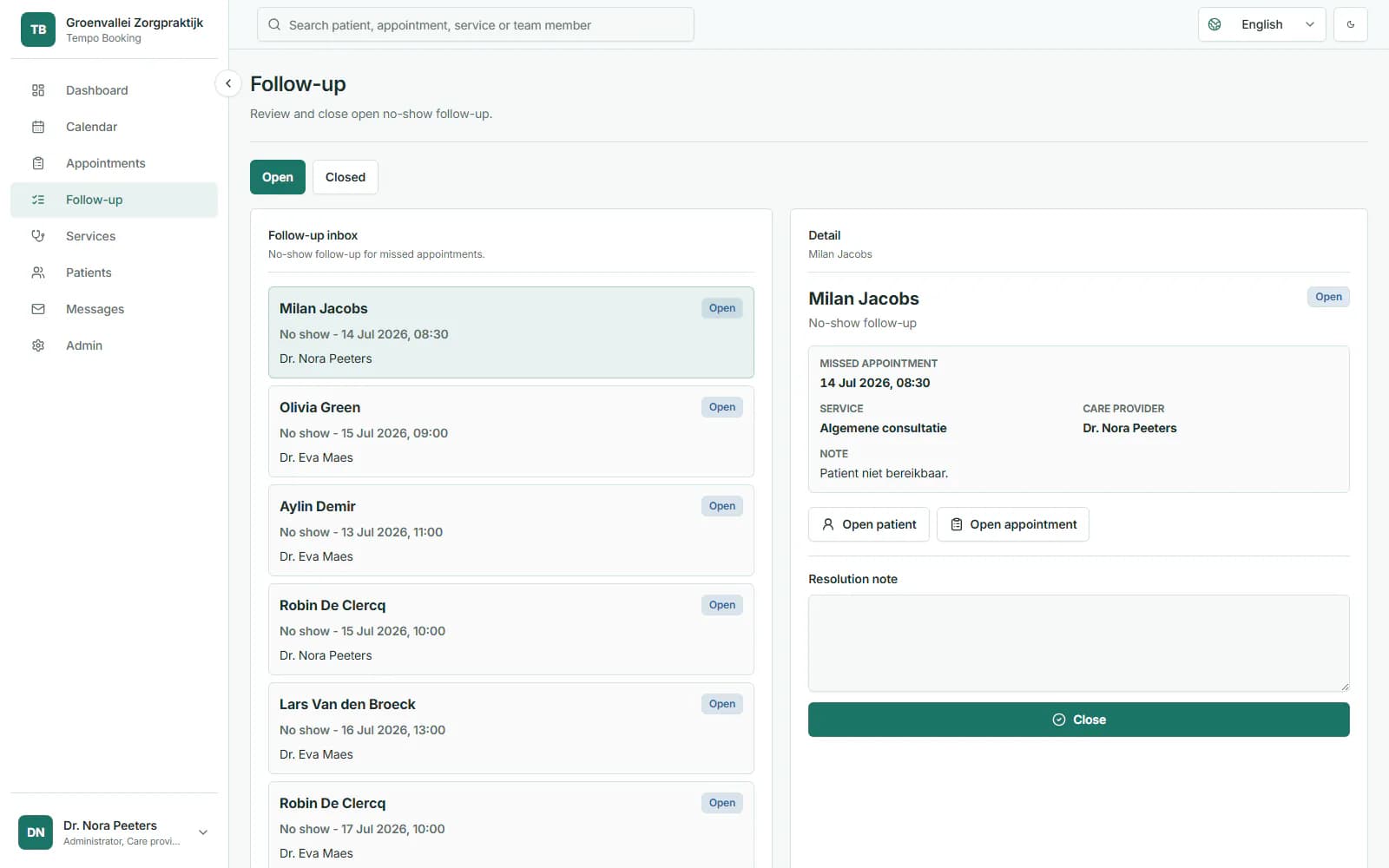This screenshot has height=868, width=1389.
Task: Open the English language dropdown
Action: (x=1262, y=24)
